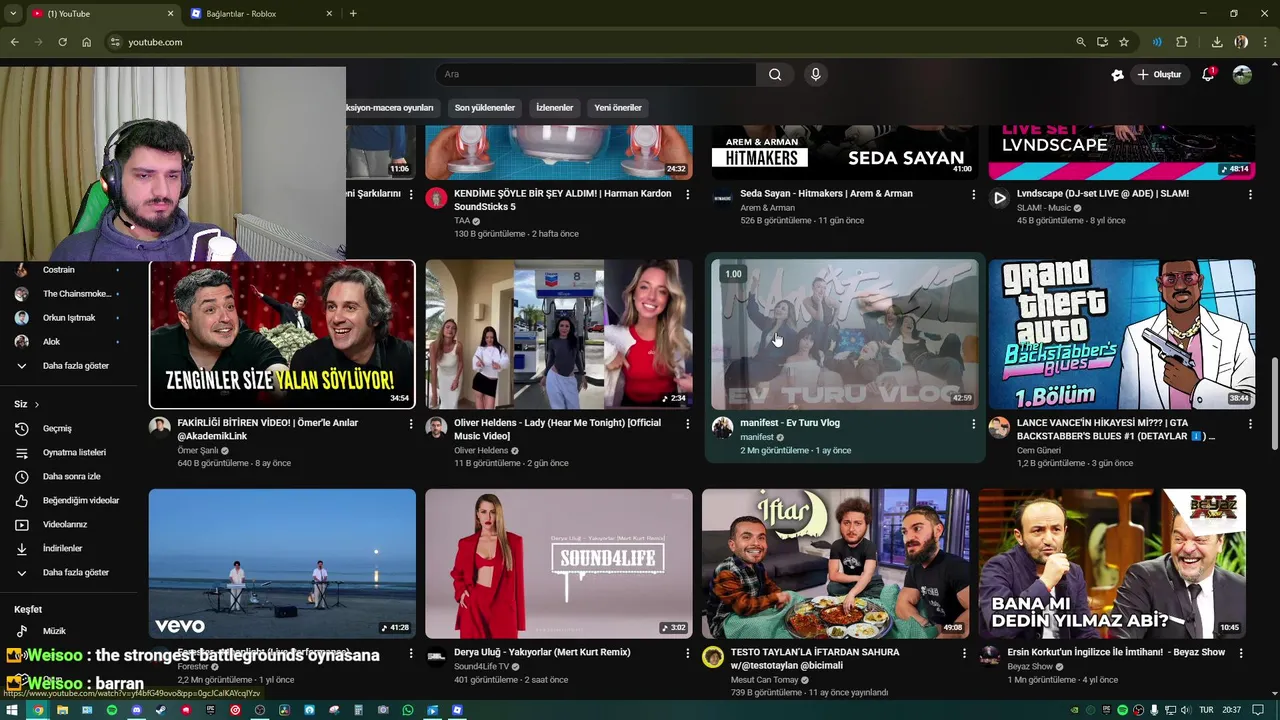Open the ZENGİNLER SİZE YALAN SÖYLÜYOR thumbnail
This screenshot has width=1280, height=720.
[282, 334]
